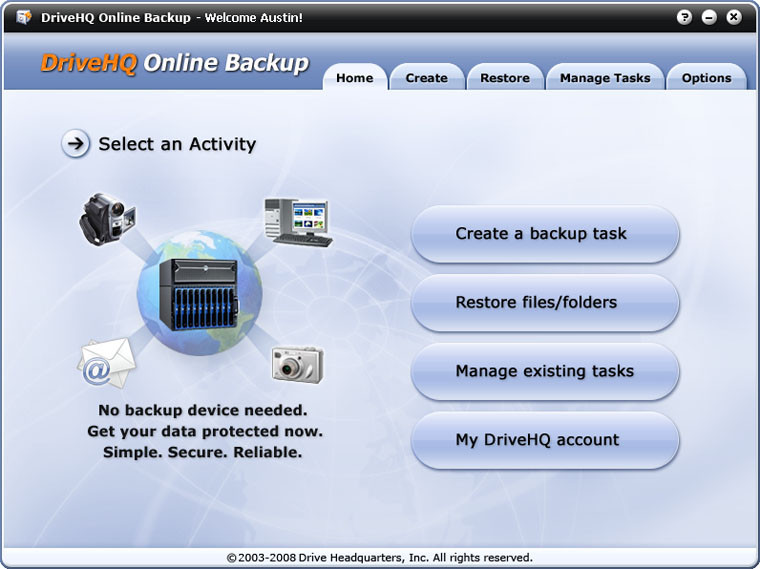Click the 'Select an Activity' heading
Screen dimensions: 760x569
point(177,144)
